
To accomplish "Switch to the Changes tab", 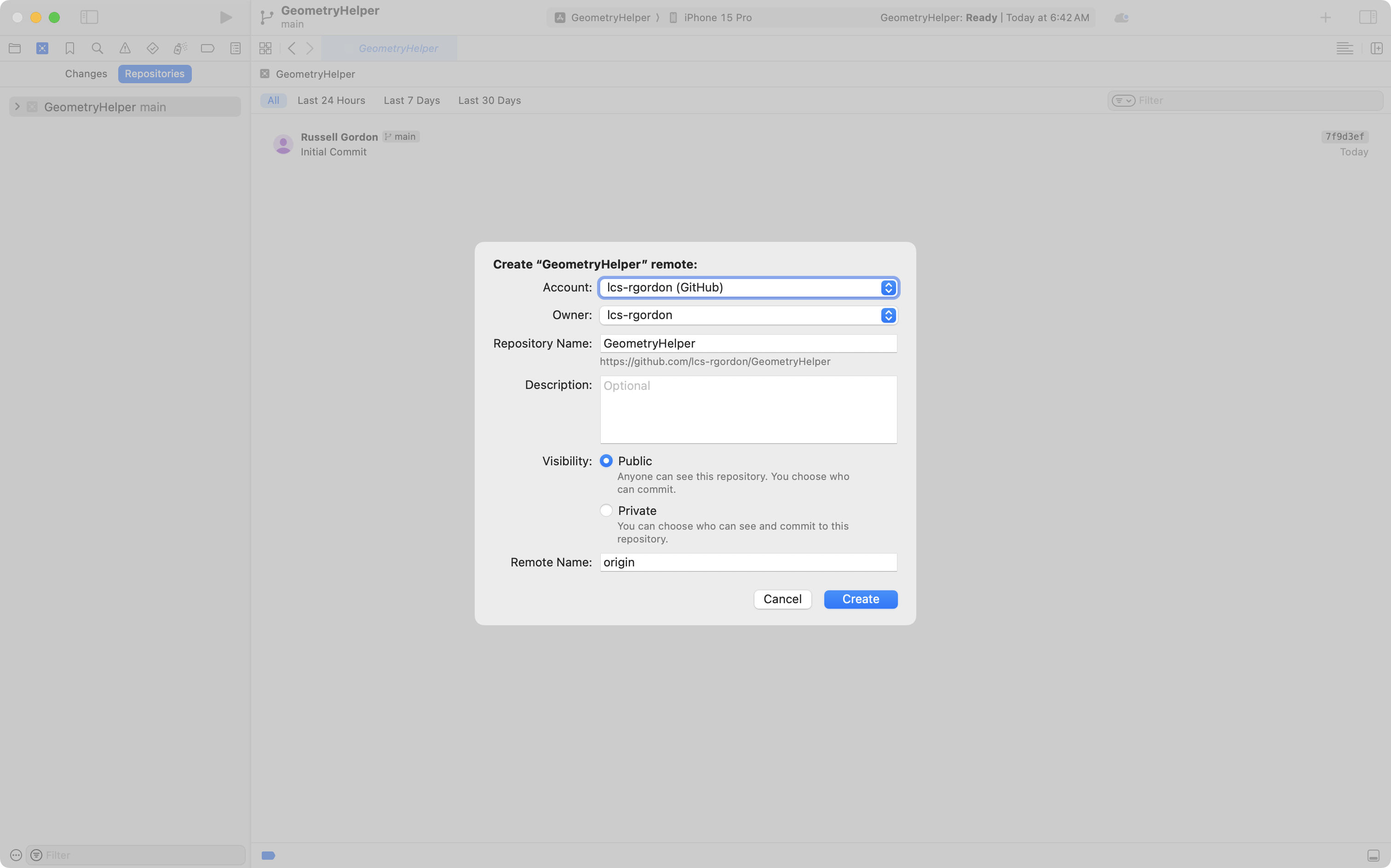I will (86, 74).
